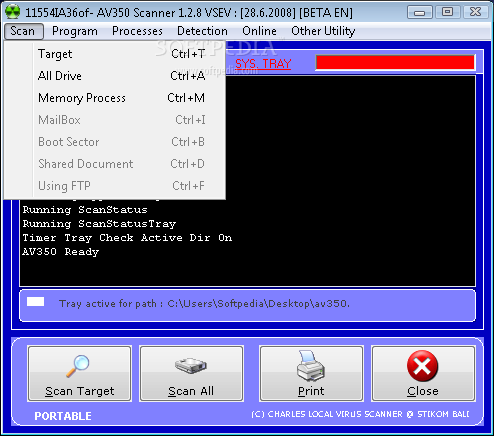This screenshot has height=436, width=494.
Task: Click the SYS. TRAY link
Action: pos(263,64)
